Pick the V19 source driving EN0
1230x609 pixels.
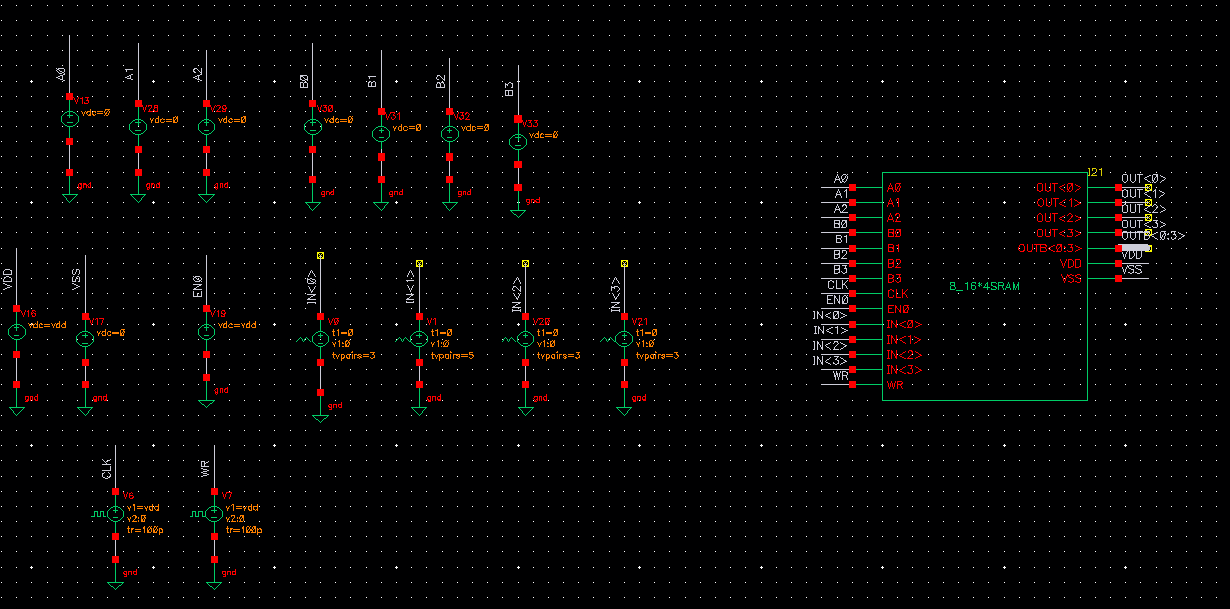tap(206, 332)
